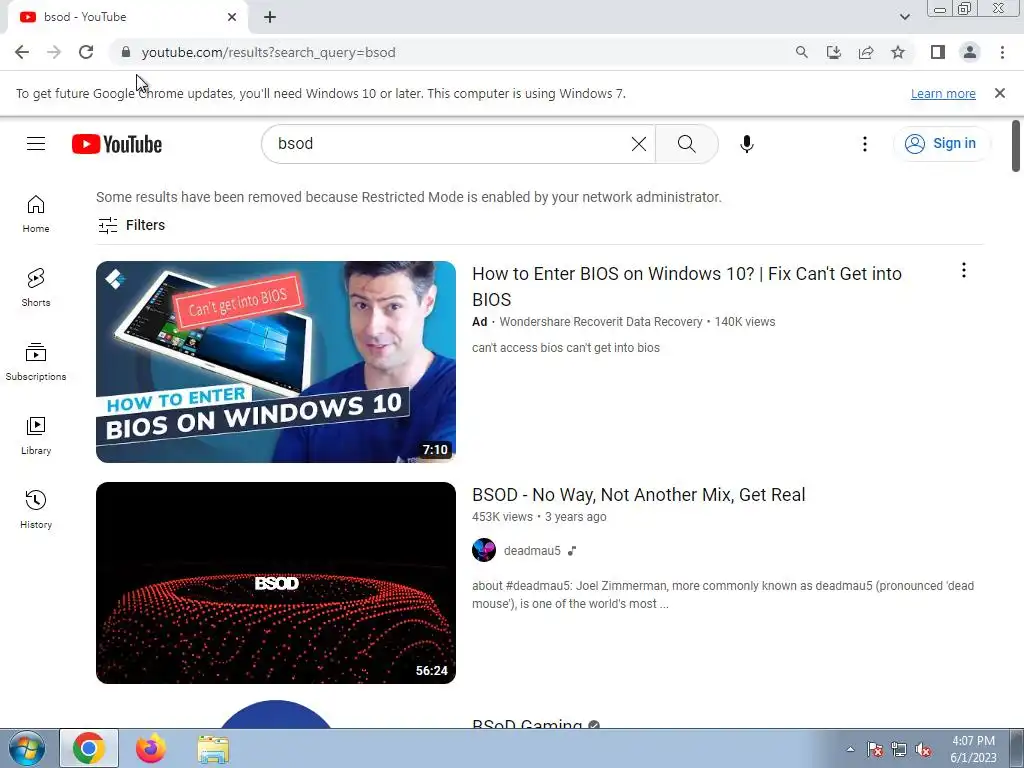Click the page vertical scrollbar
Viewport: 1024px width, 768px height.
pyautogui.click(x=1016, y=146)
